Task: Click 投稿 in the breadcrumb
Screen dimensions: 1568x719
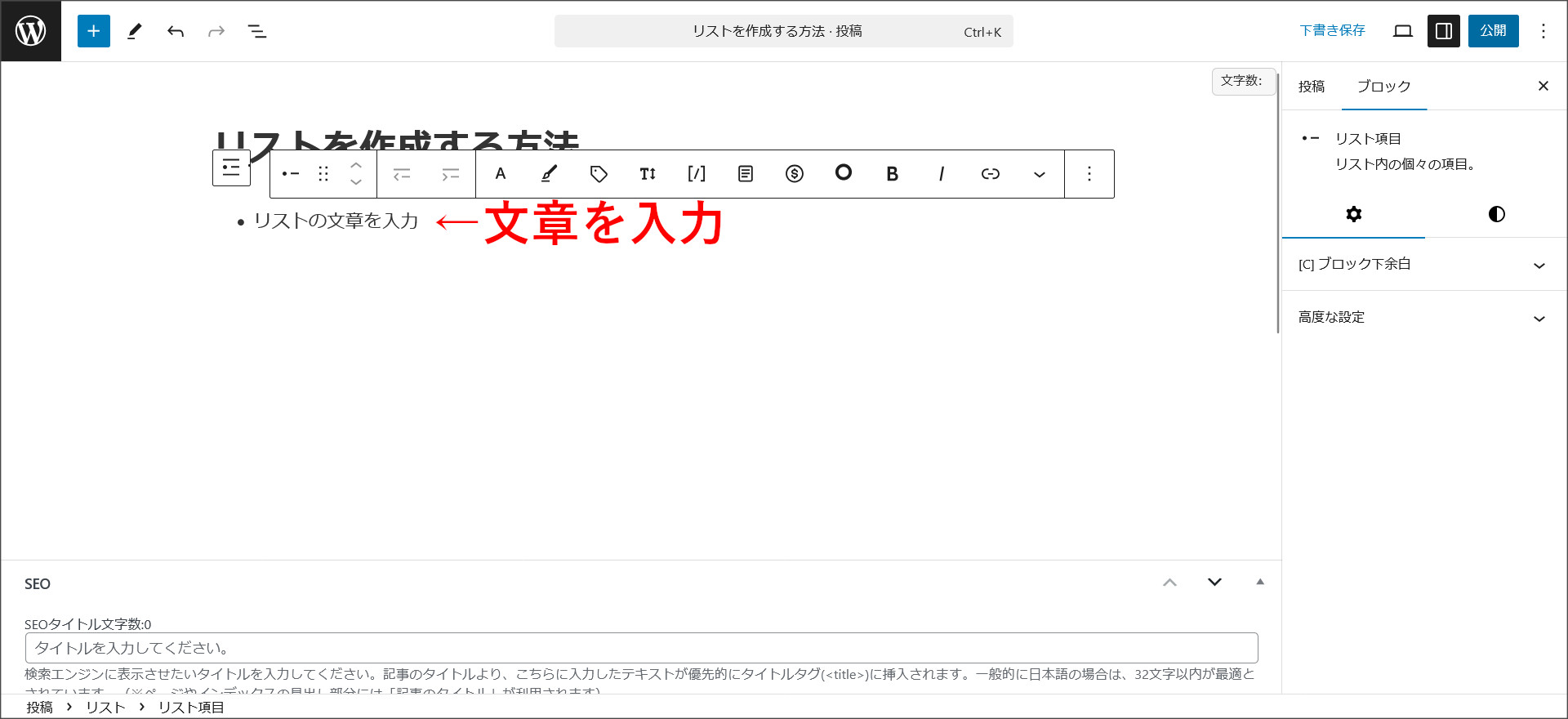Action: point(39,708)
